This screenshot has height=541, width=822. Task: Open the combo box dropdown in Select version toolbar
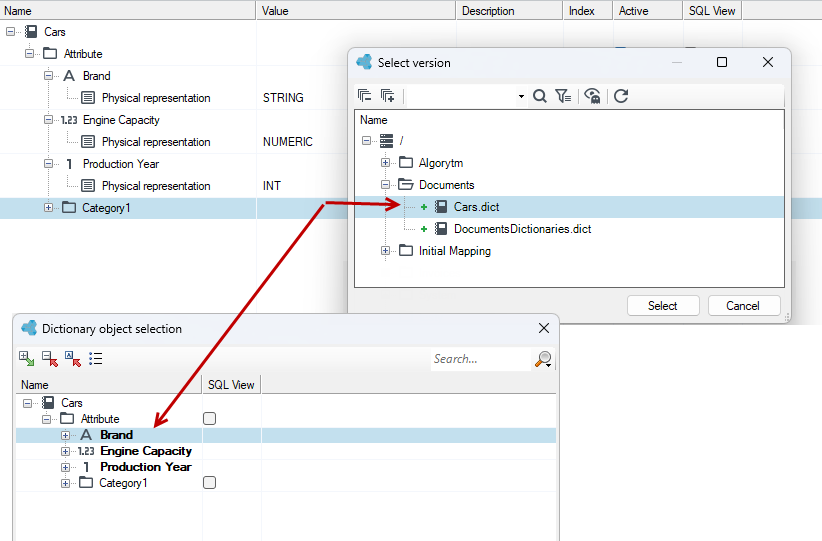pos(521,96)
